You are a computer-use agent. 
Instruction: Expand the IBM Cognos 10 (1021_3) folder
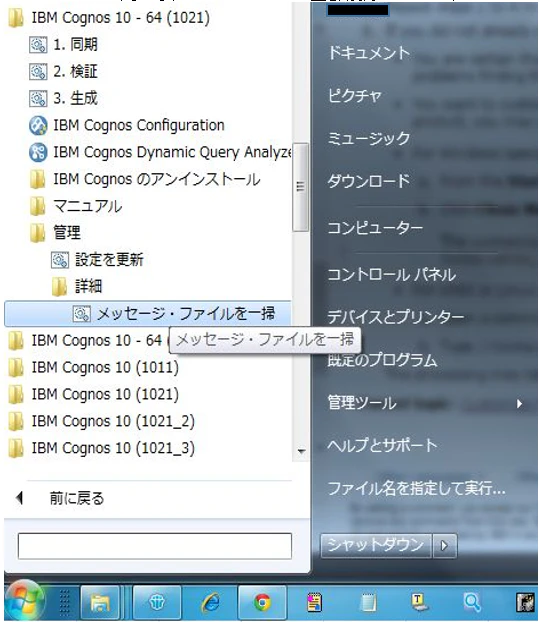click(102, 448)
